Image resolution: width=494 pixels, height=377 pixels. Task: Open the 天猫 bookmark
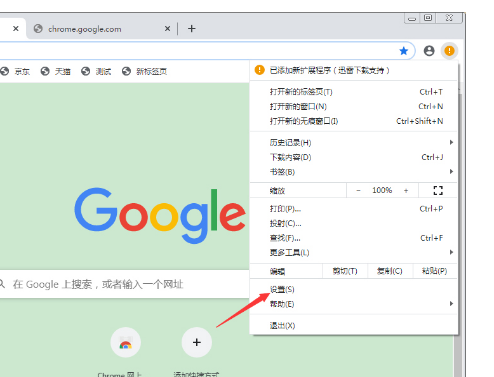(x=56, y=71)
